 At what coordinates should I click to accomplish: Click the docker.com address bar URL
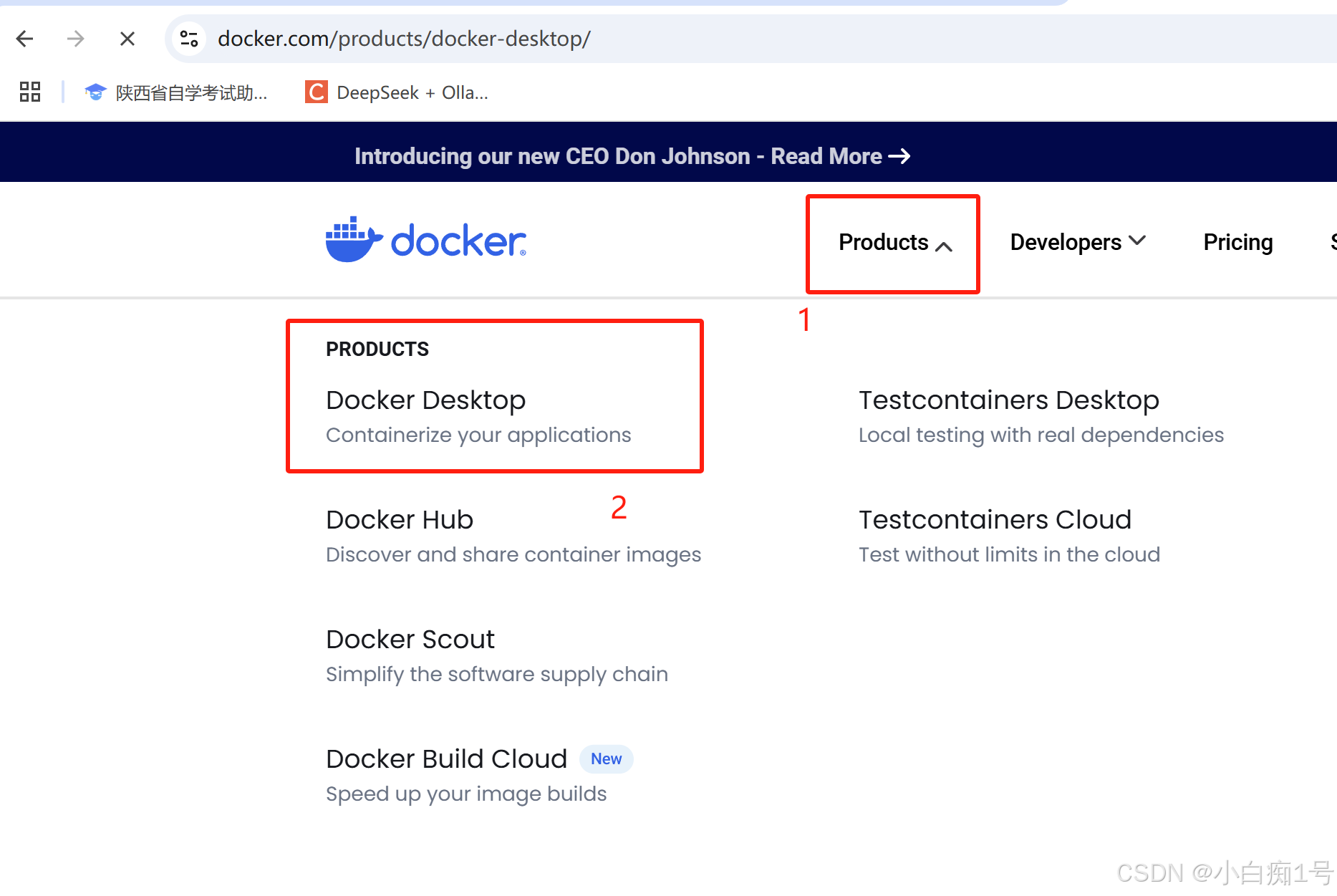click(404, 39)
